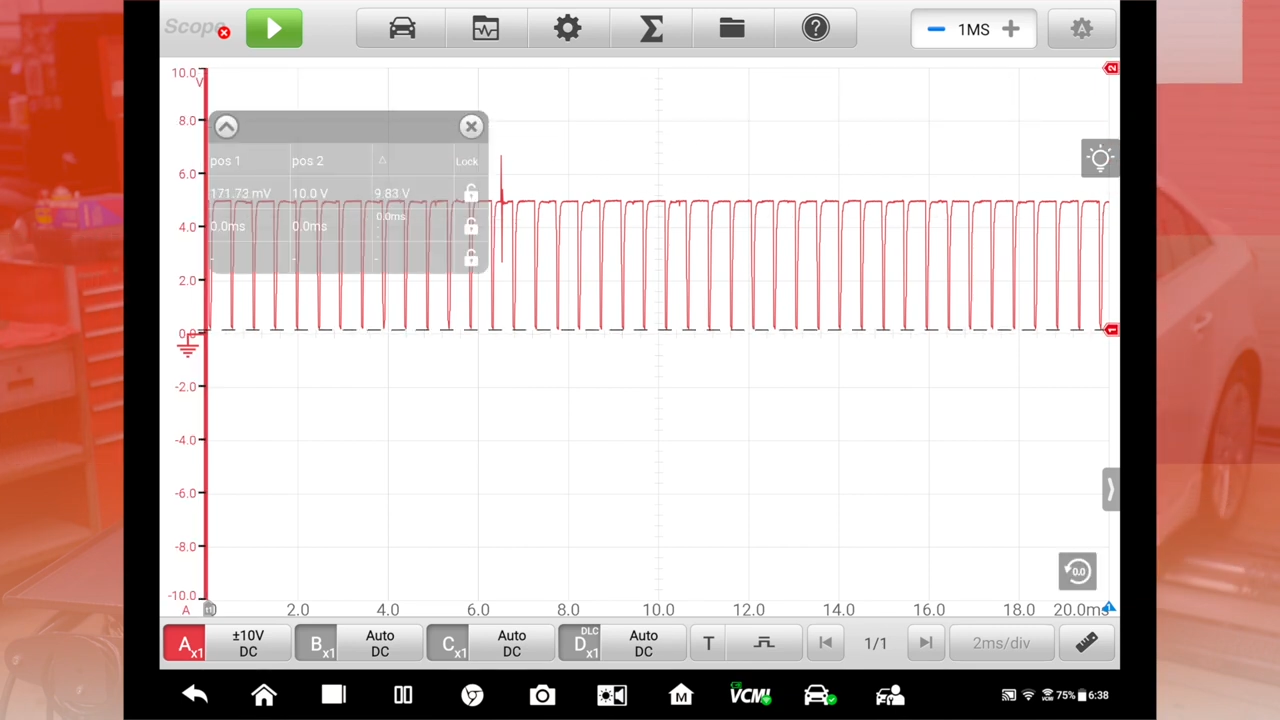Increase sample rate with the plus stepper
Viewport: 1280px width, 720px height.
pos(1010,29)
